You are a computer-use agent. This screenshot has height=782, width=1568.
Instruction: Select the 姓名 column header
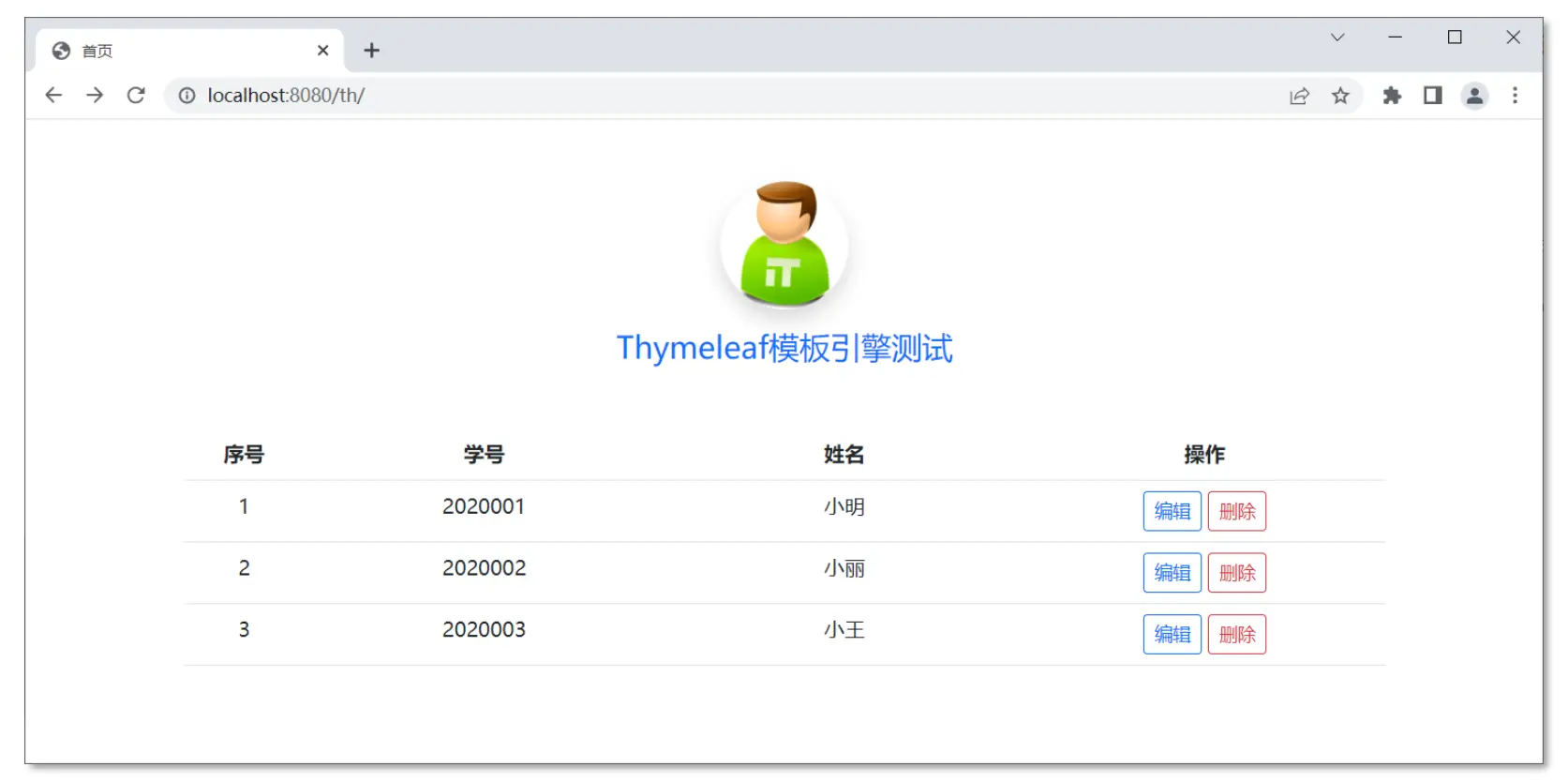(844, 455)
